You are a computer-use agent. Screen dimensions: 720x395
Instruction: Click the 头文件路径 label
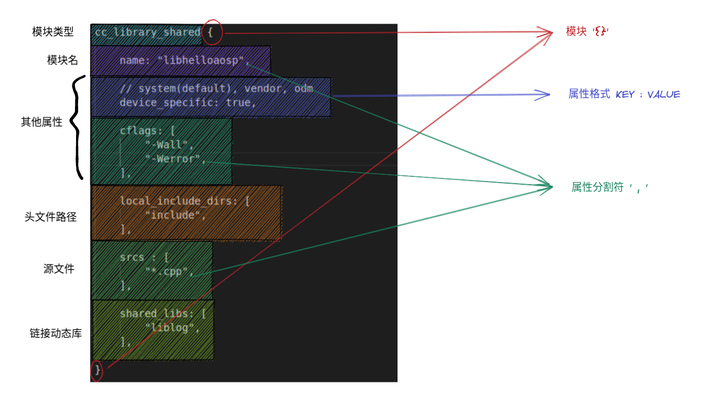point(51,217)
